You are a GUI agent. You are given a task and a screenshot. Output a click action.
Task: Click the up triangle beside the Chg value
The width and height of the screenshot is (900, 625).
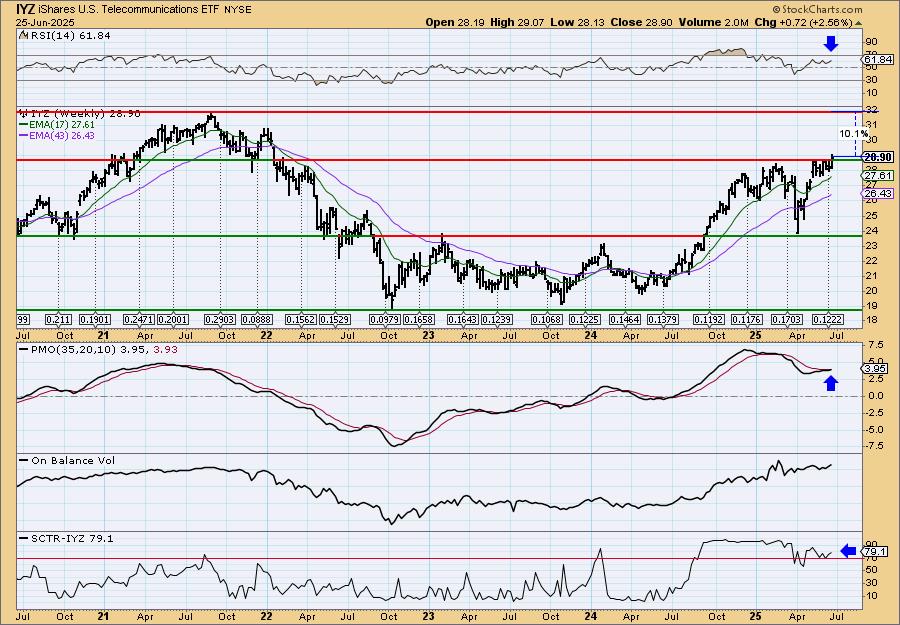859,22
